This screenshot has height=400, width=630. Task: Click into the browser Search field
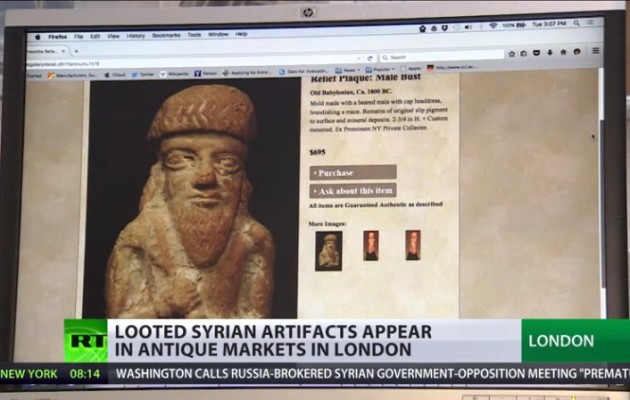440,57
